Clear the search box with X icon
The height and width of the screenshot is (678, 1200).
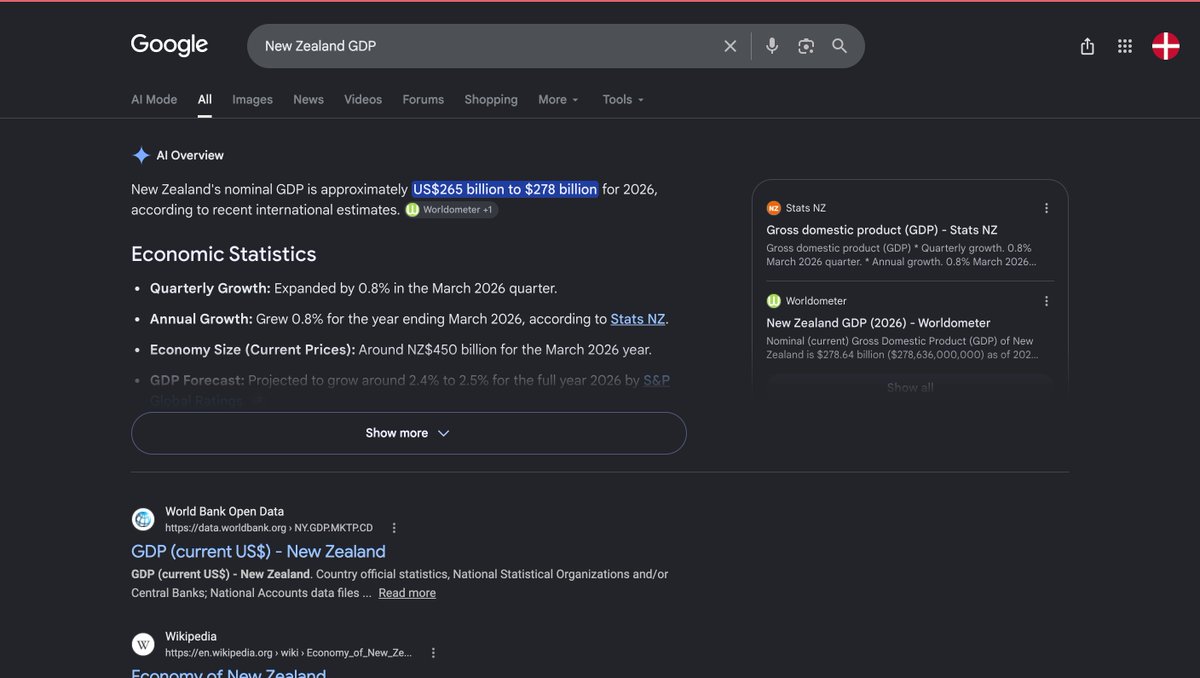click(730, 46)
